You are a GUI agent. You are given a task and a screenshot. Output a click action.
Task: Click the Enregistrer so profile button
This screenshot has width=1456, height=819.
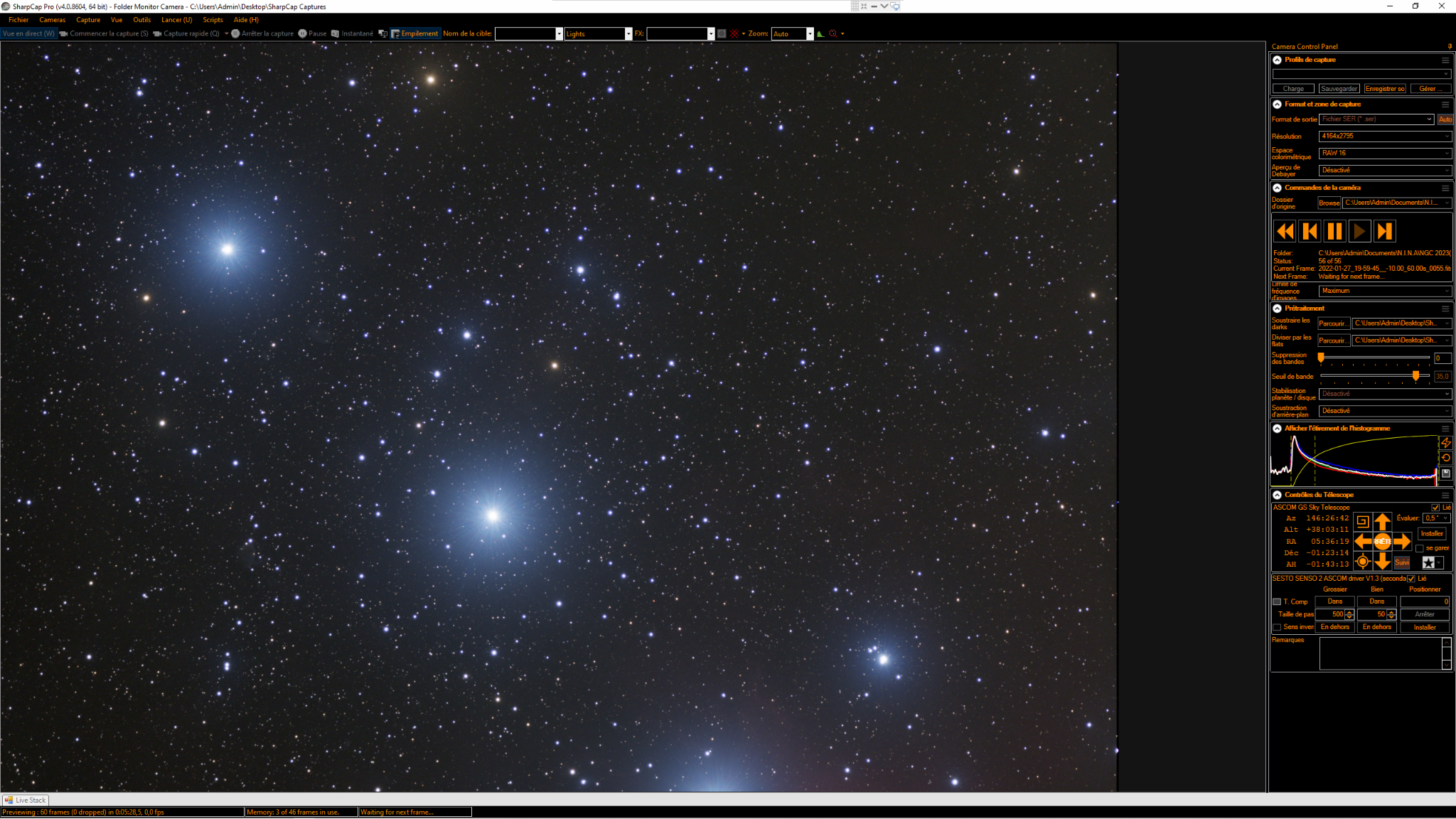(1385, 89)
